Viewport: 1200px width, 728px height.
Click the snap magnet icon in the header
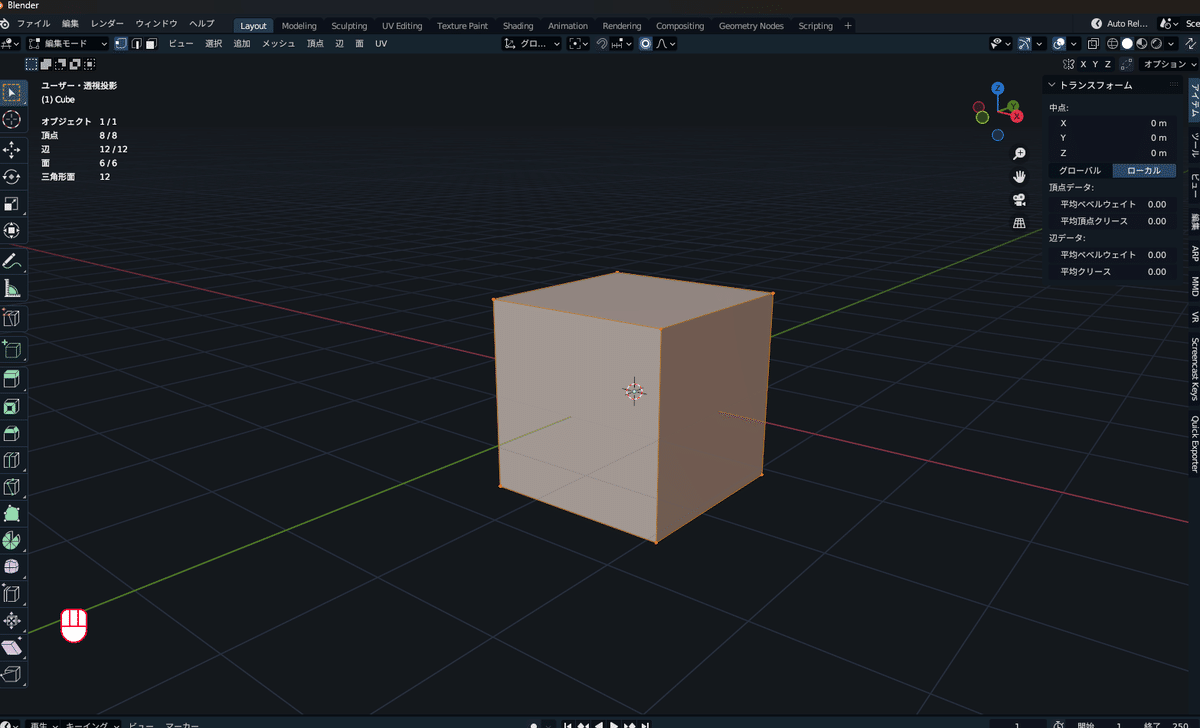click(600, 43)
